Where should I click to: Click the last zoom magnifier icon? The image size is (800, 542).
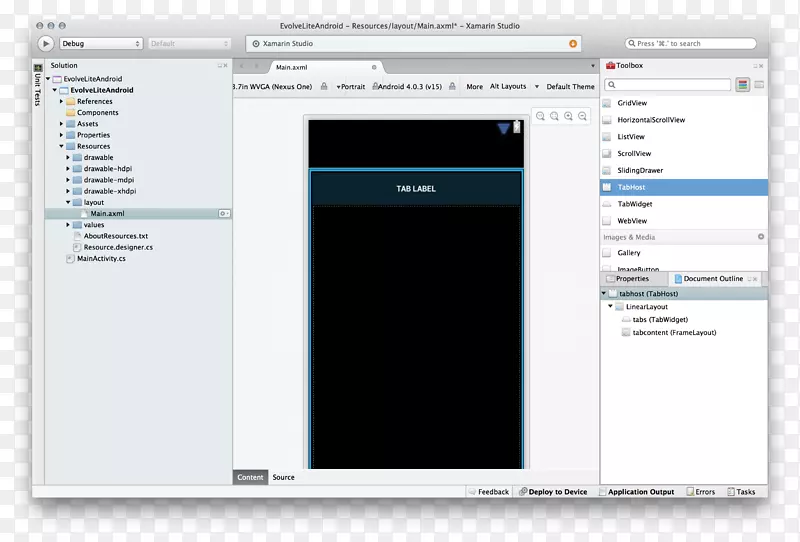582,116
